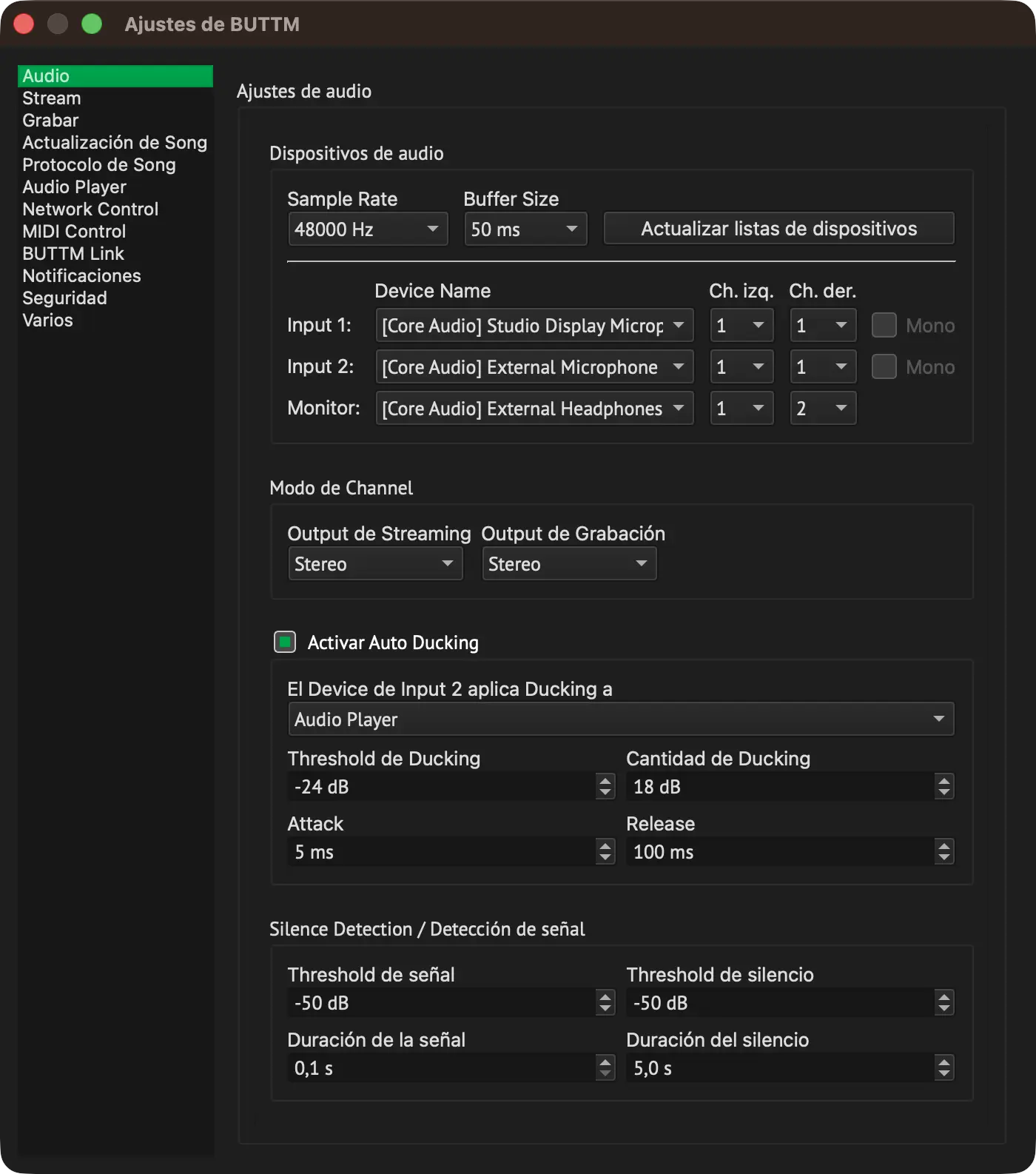Click Threshold de silencio stepper arrows
The width and height of the screenshot is (1036, 1174).
coord(943,1002)
